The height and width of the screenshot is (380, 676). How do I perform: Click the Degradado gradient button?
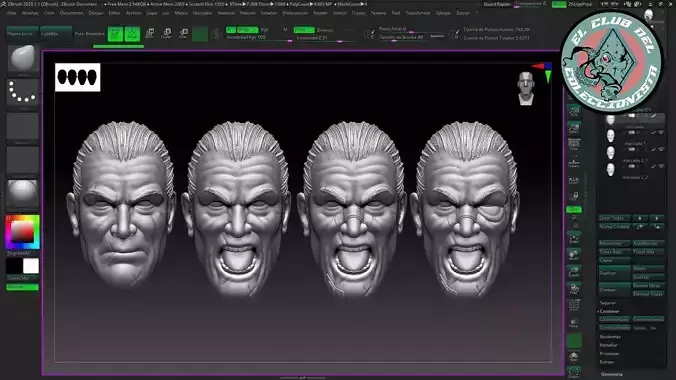[x=18, y=253]
